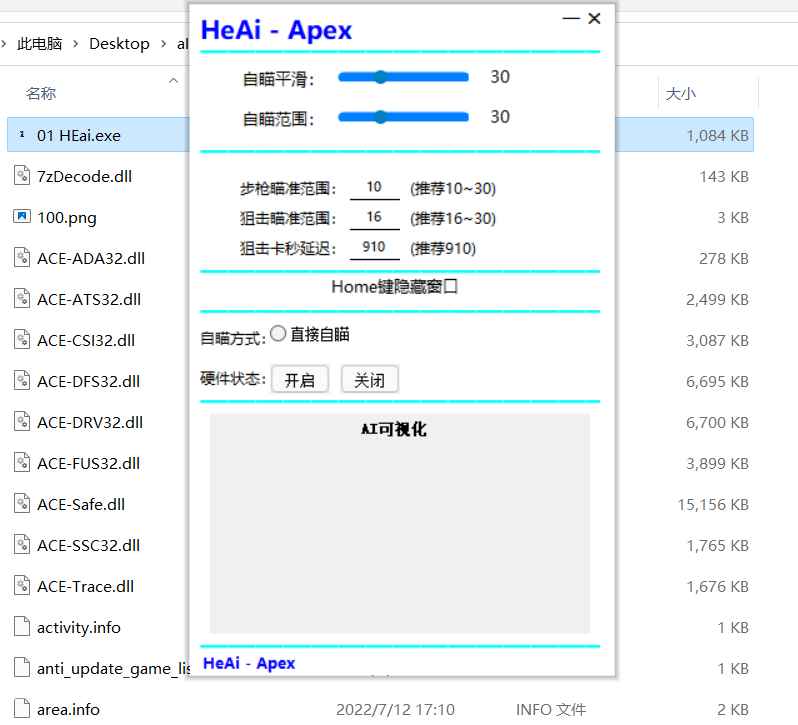Adjust the 自瞄平滑 slider
The height and width of the screenshot is (725, 798).
tap(403, 77)
